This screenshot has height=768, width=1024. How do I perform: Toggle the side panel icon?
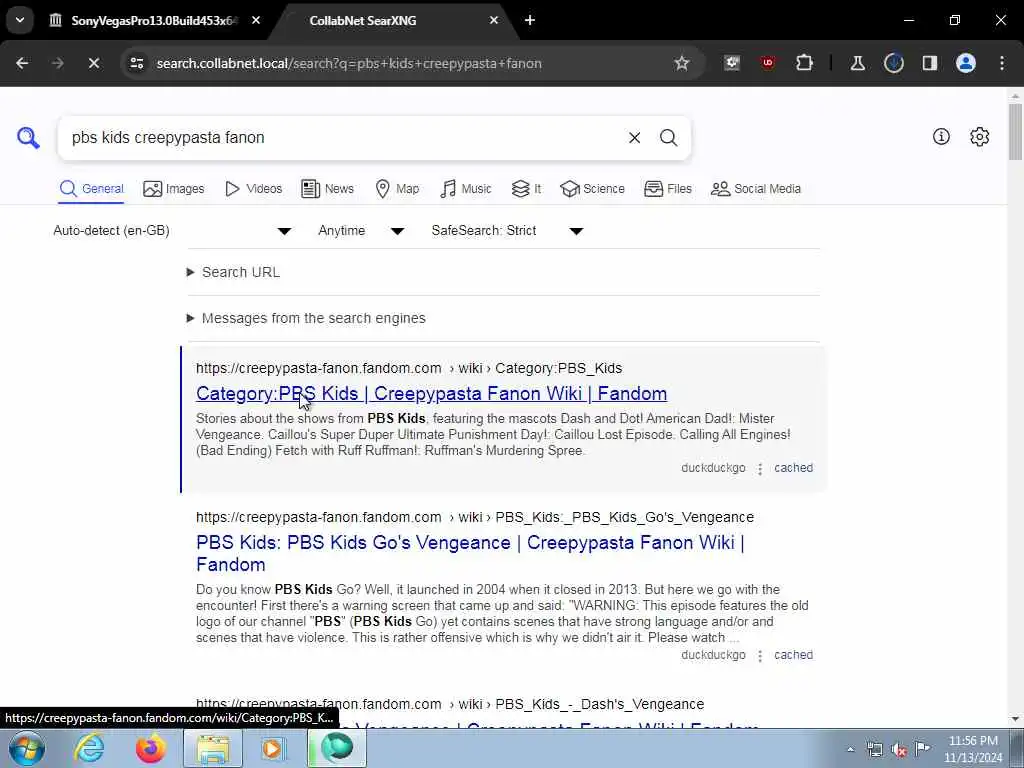pos(929,63)
